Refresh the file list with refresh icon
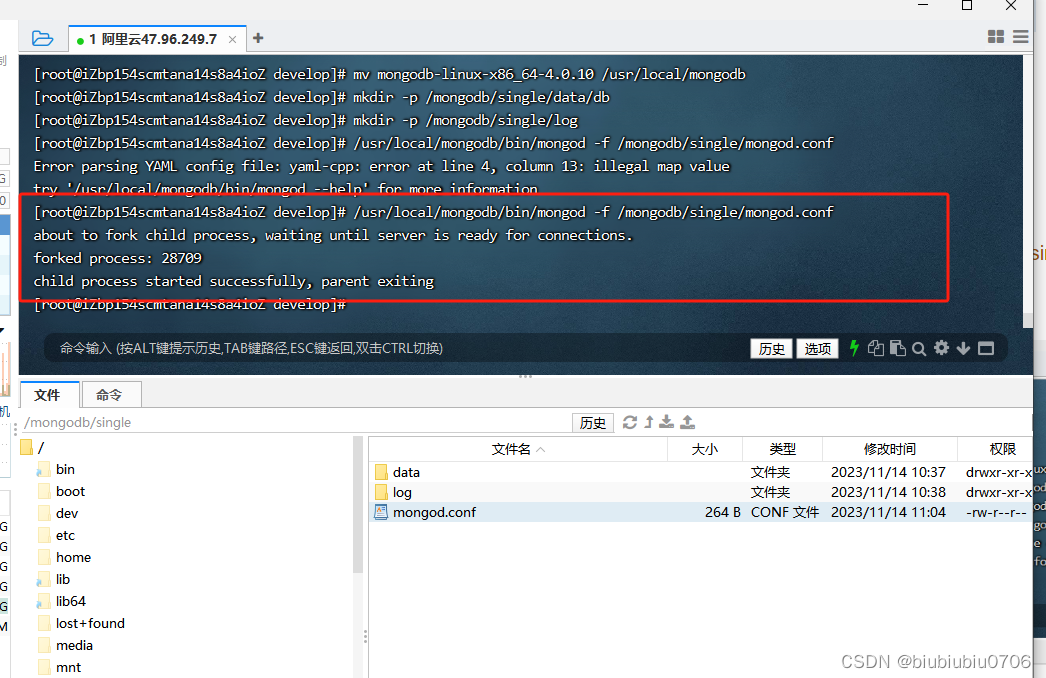The width and height of the screenshot is (1046, 678). tap(630, 421)
